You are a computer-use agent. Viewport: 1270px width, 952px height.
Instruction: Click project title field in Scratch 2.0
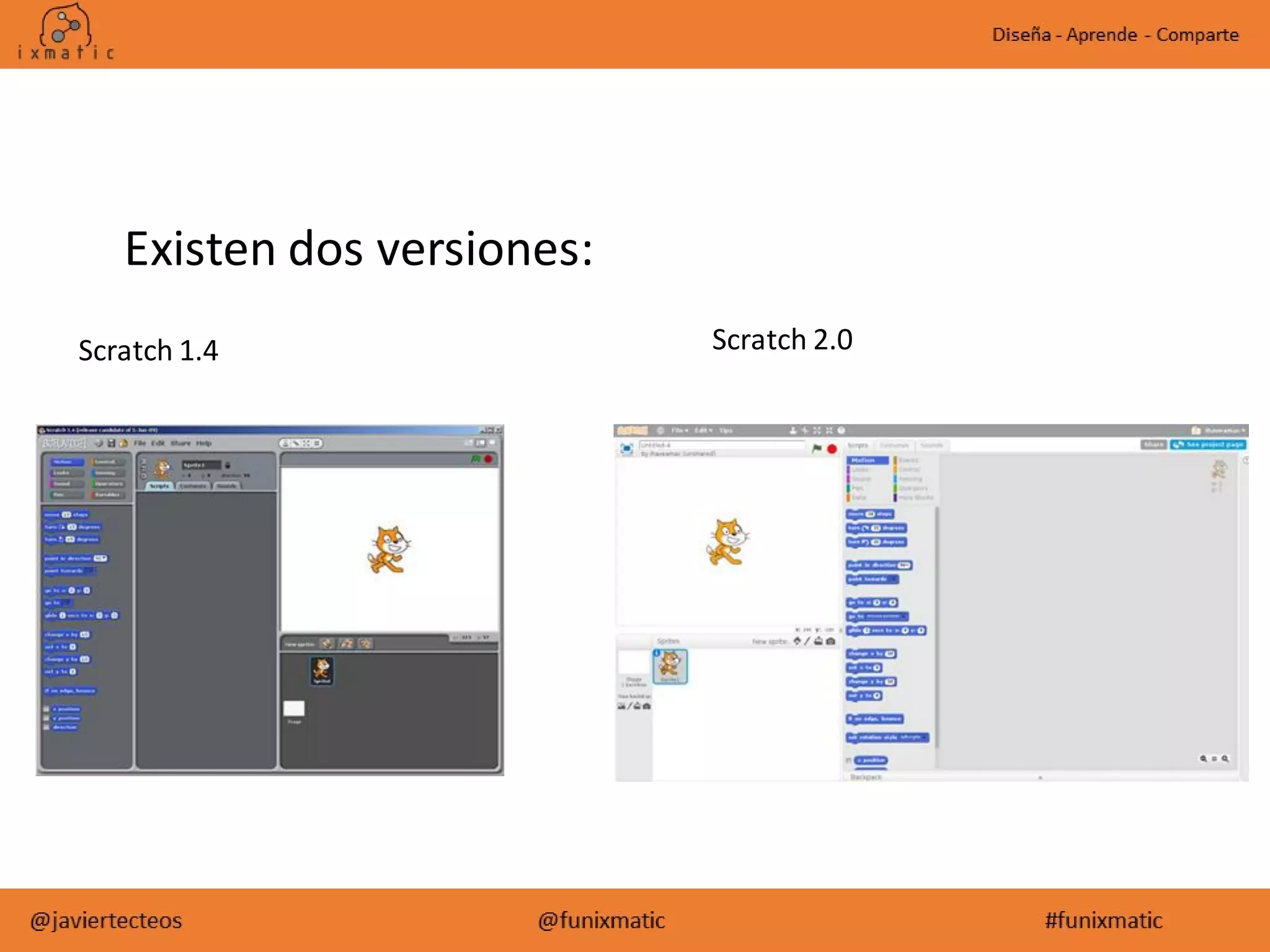tap(722, 445)
